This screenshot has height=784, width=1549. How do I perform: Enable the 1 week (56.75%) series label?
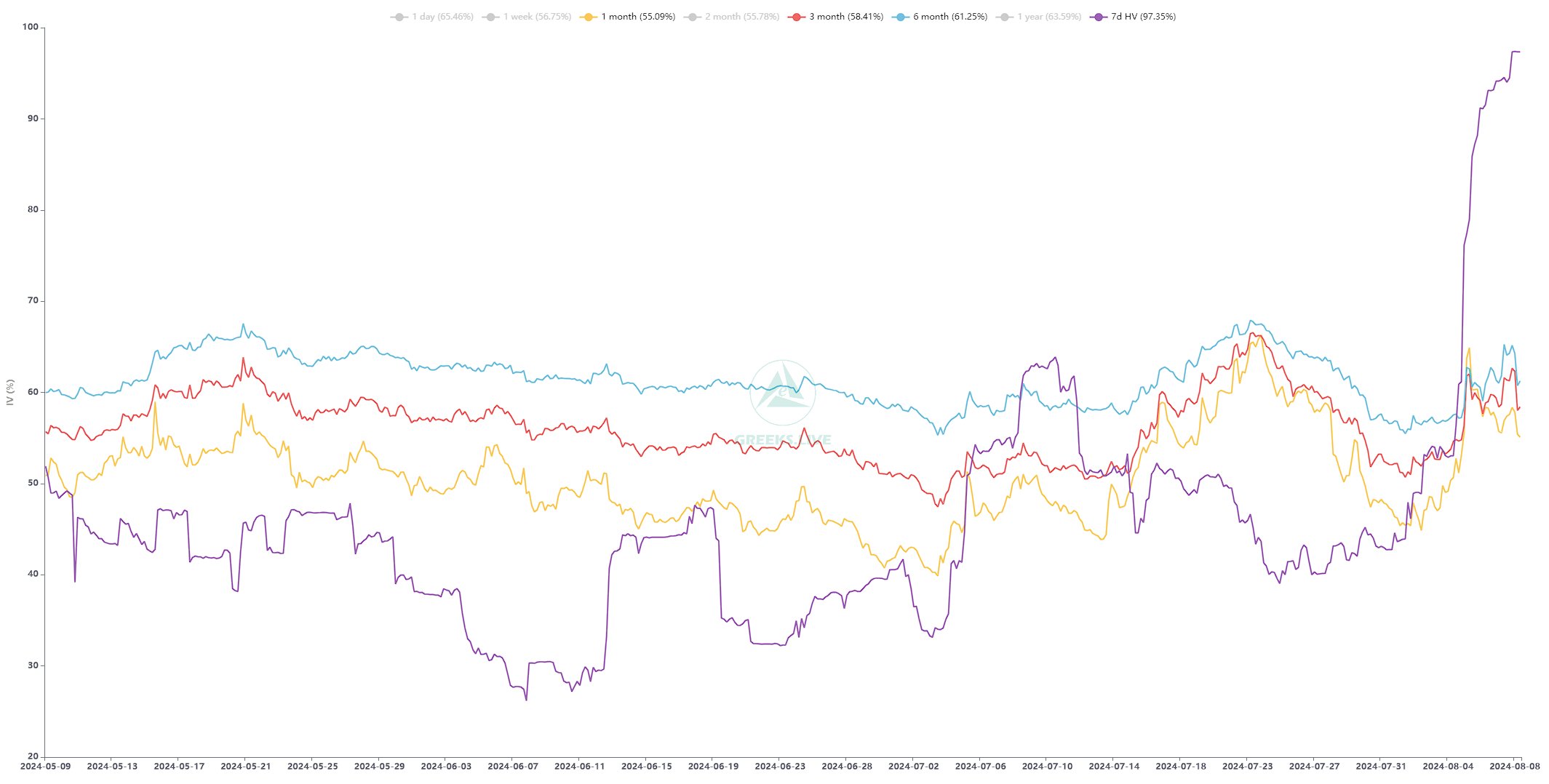point(537,17)
